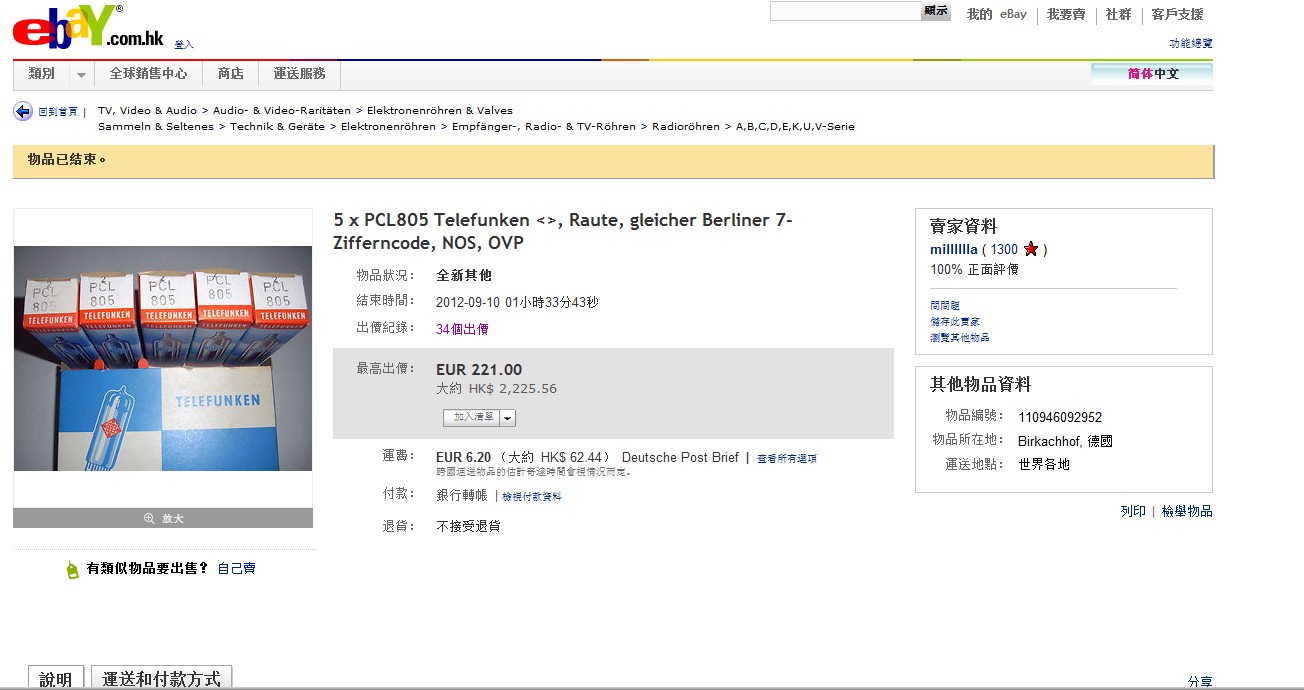Image resolution: width=1304 pixels, height=690 pixels.
Task: Open 我要賣 in the top menu
Action: (x=1066, y=14)
